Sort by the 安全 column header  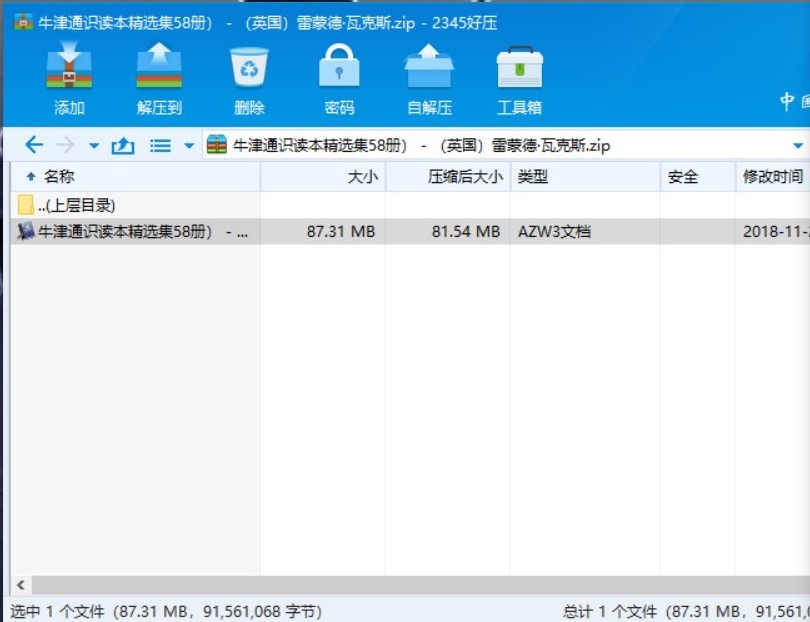697,177
